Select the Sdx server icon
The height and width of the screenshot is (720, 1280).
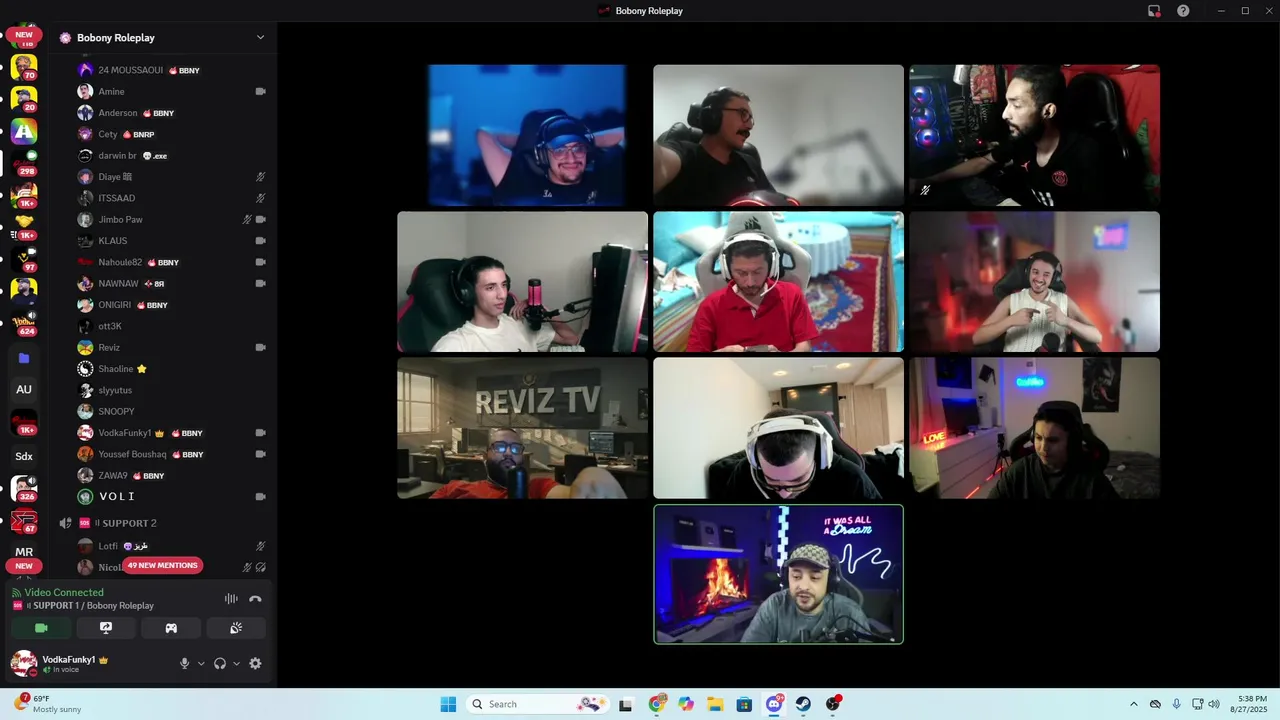(x=24, y=456)
